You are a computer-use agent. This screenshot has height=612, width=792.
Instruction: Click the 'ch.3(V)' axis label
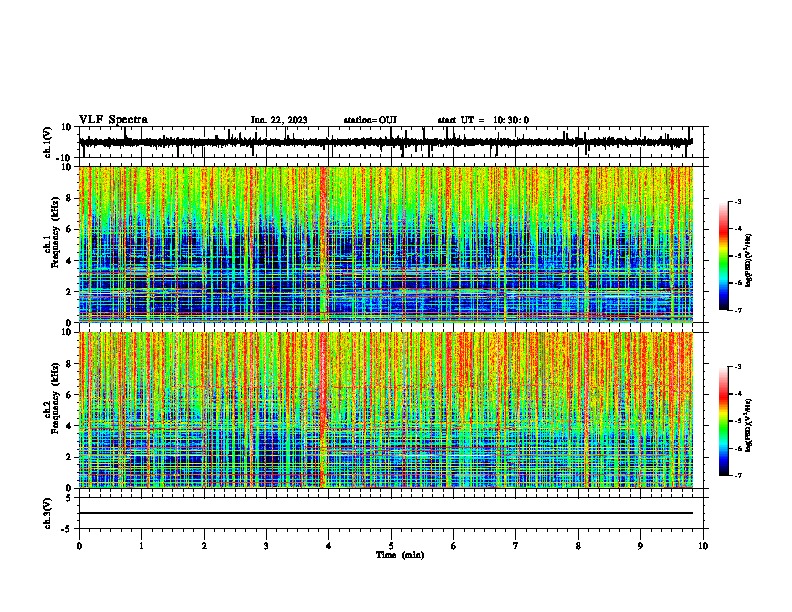[48, 514]
